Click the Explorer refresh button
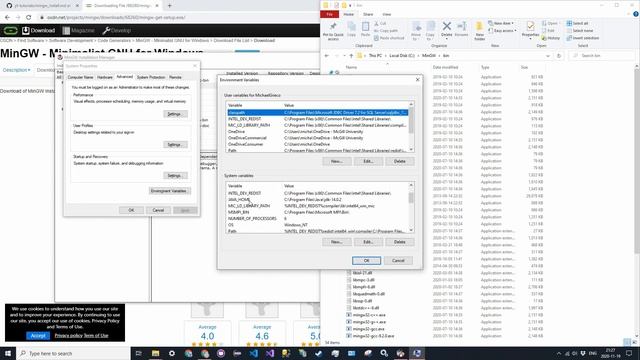 pos(559,56)
